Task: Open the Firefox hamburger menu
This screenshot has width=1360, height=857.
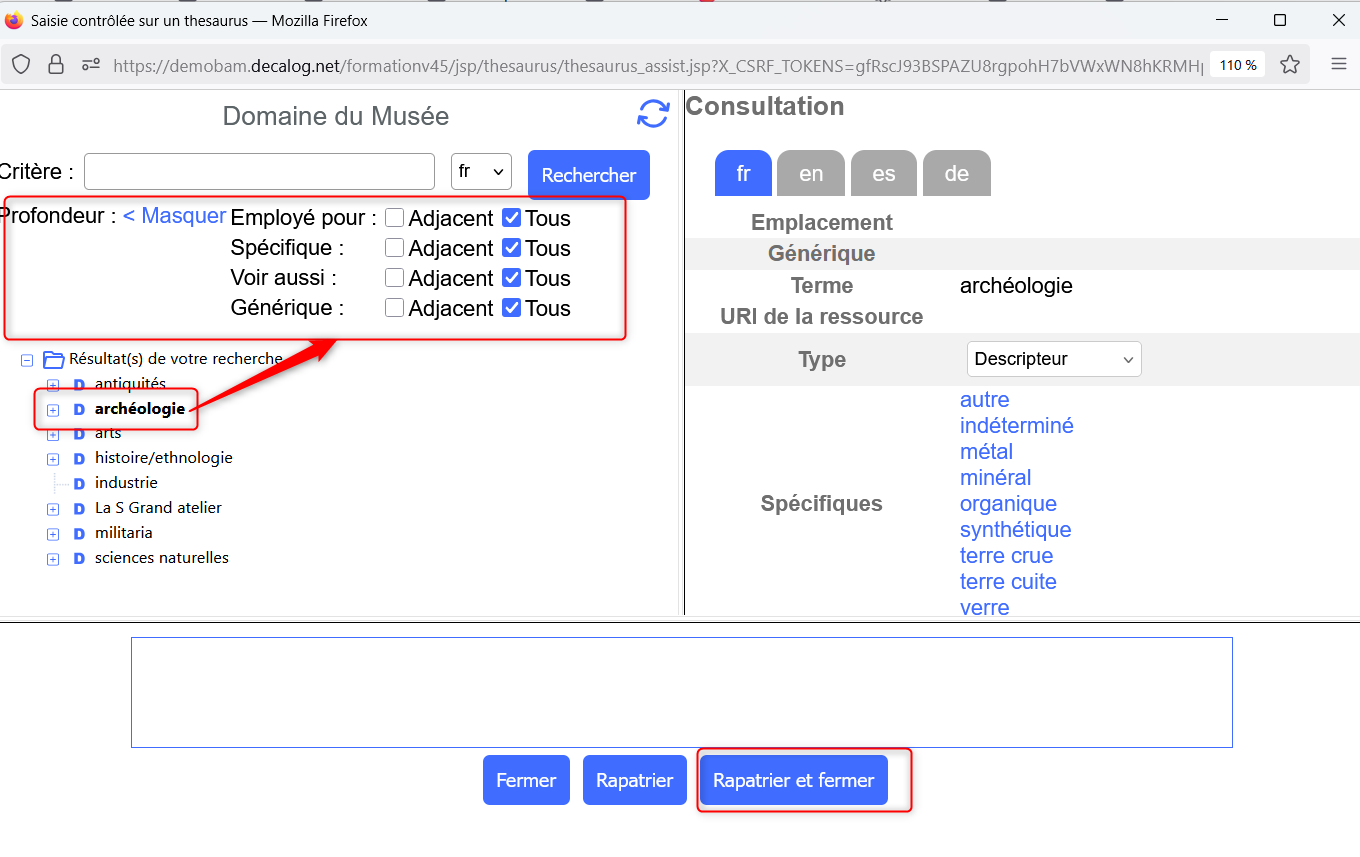Action: tap(1339, 65)
